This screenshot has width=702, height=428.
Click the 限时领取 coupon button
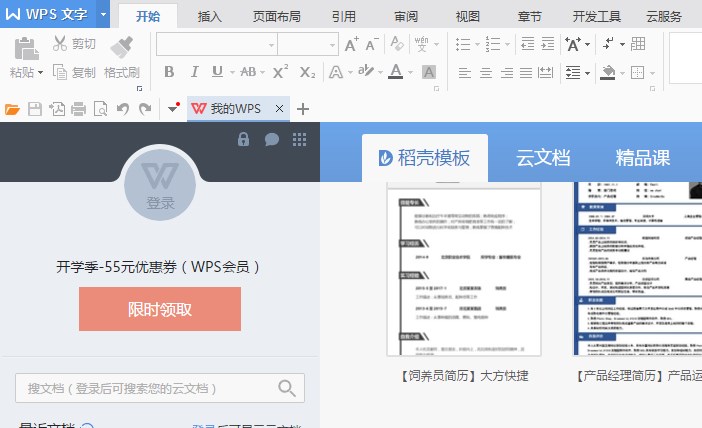(x=160, y=309)
